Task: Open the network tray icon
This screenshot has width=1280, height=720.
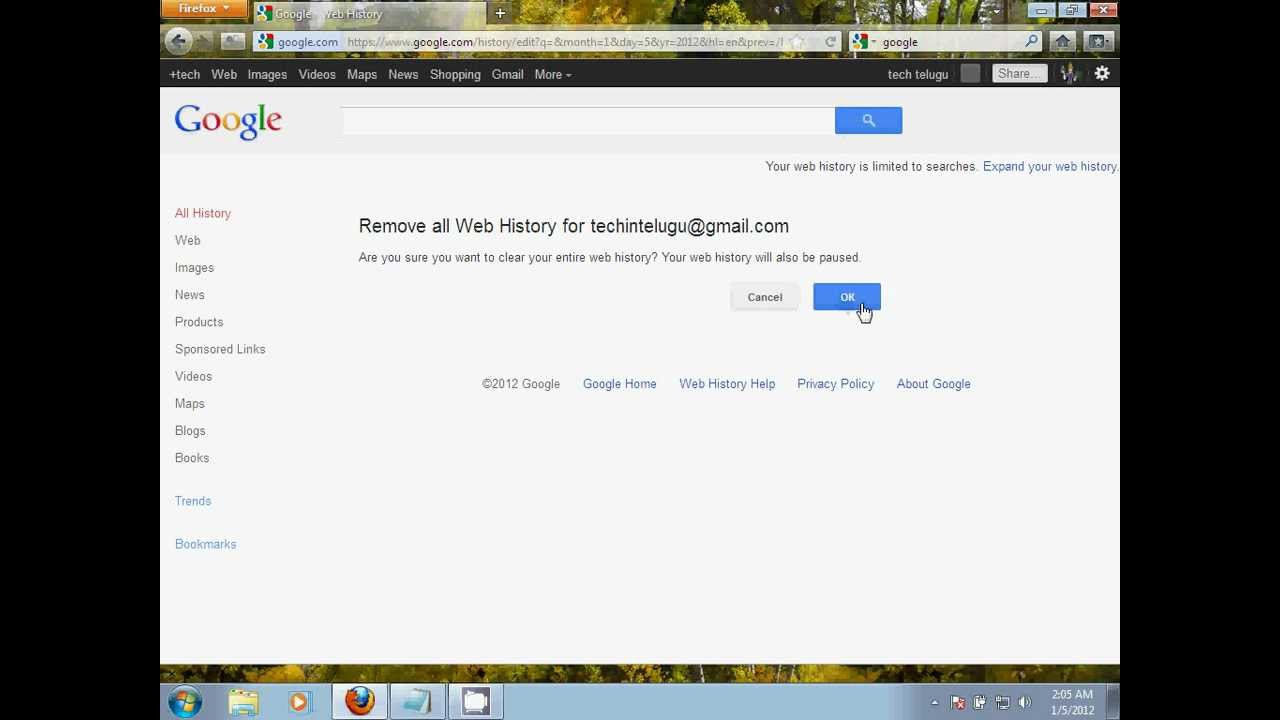Action: tap(1003, 703)
